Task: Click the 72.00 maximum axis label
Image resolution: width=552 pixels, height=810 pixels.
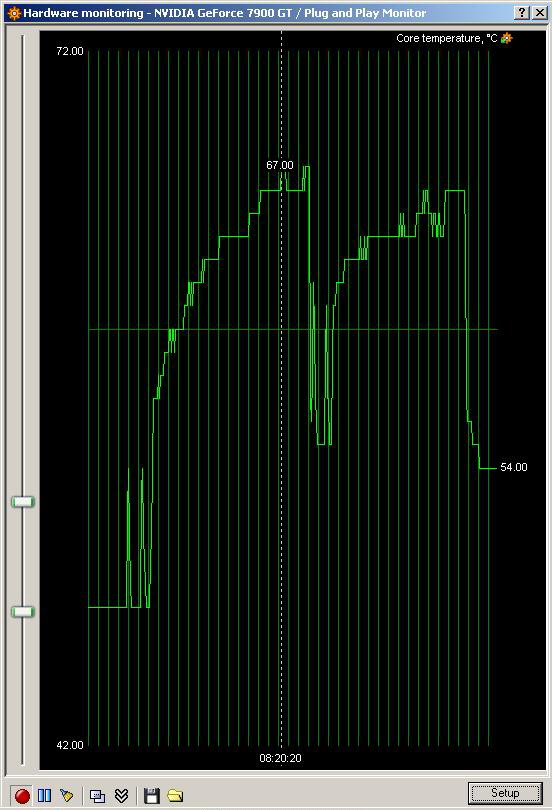Action: [x=70, y=51]
